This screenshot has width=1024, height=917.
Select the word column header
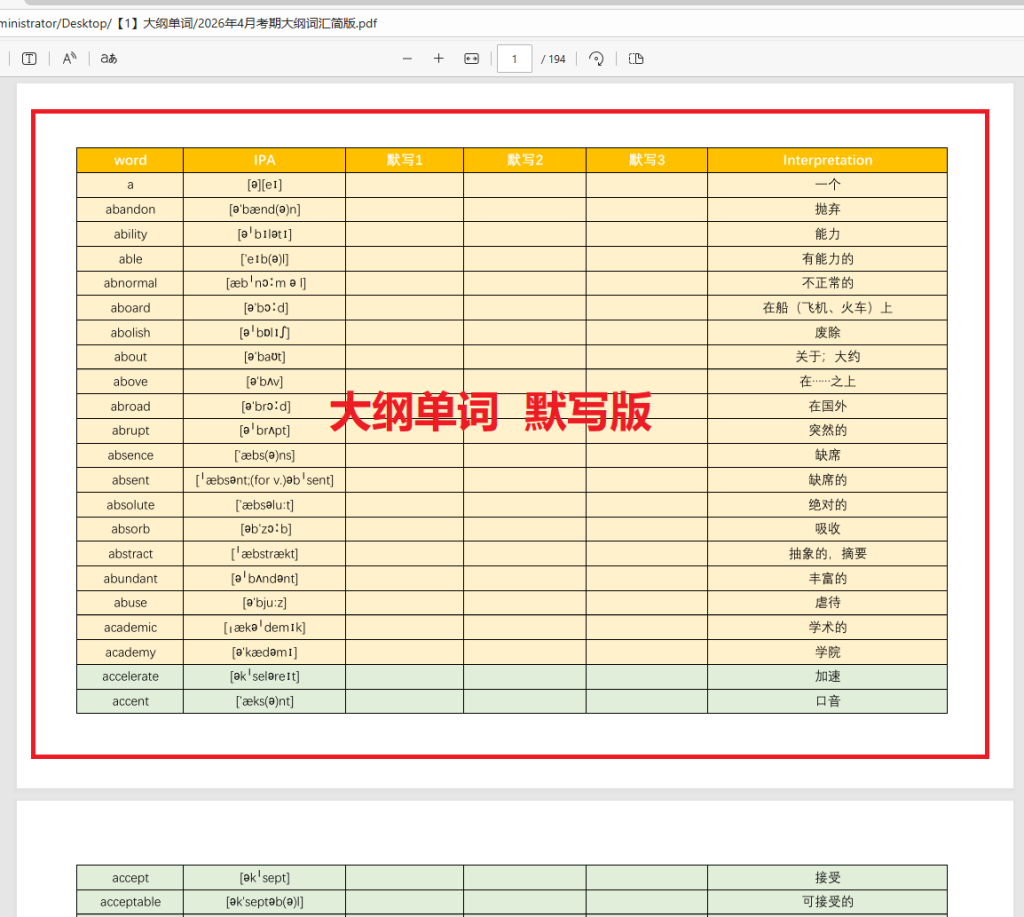(129, 160)
